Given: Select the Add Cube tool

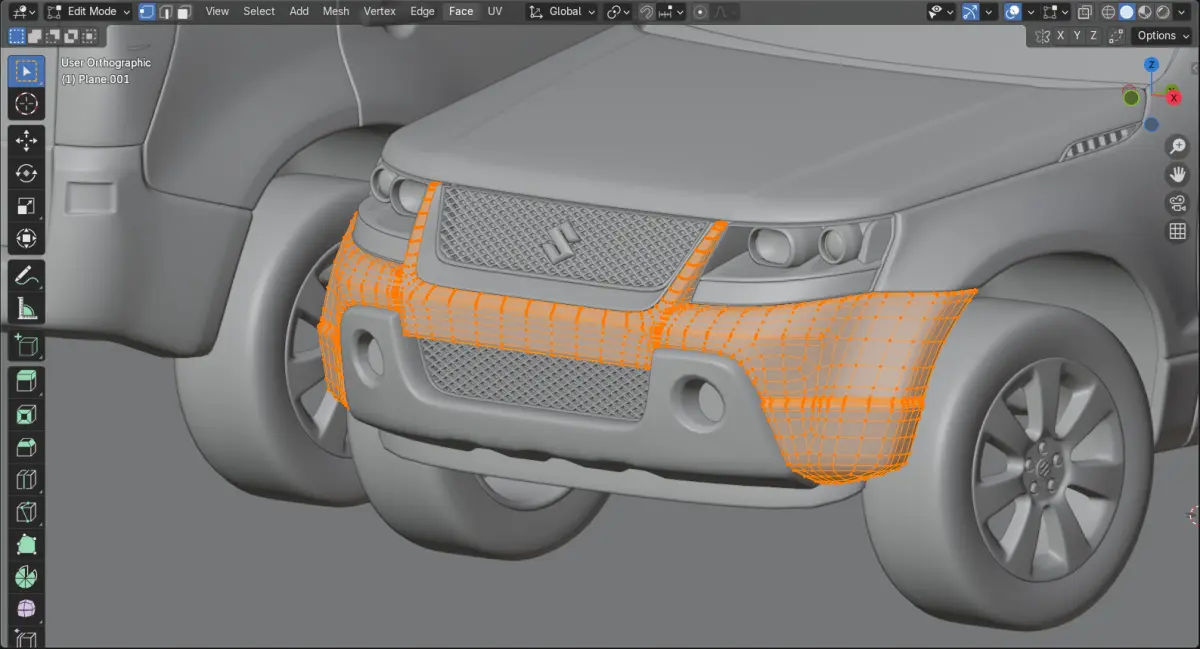Looking at the screenshot, I should tap(27, 346).
